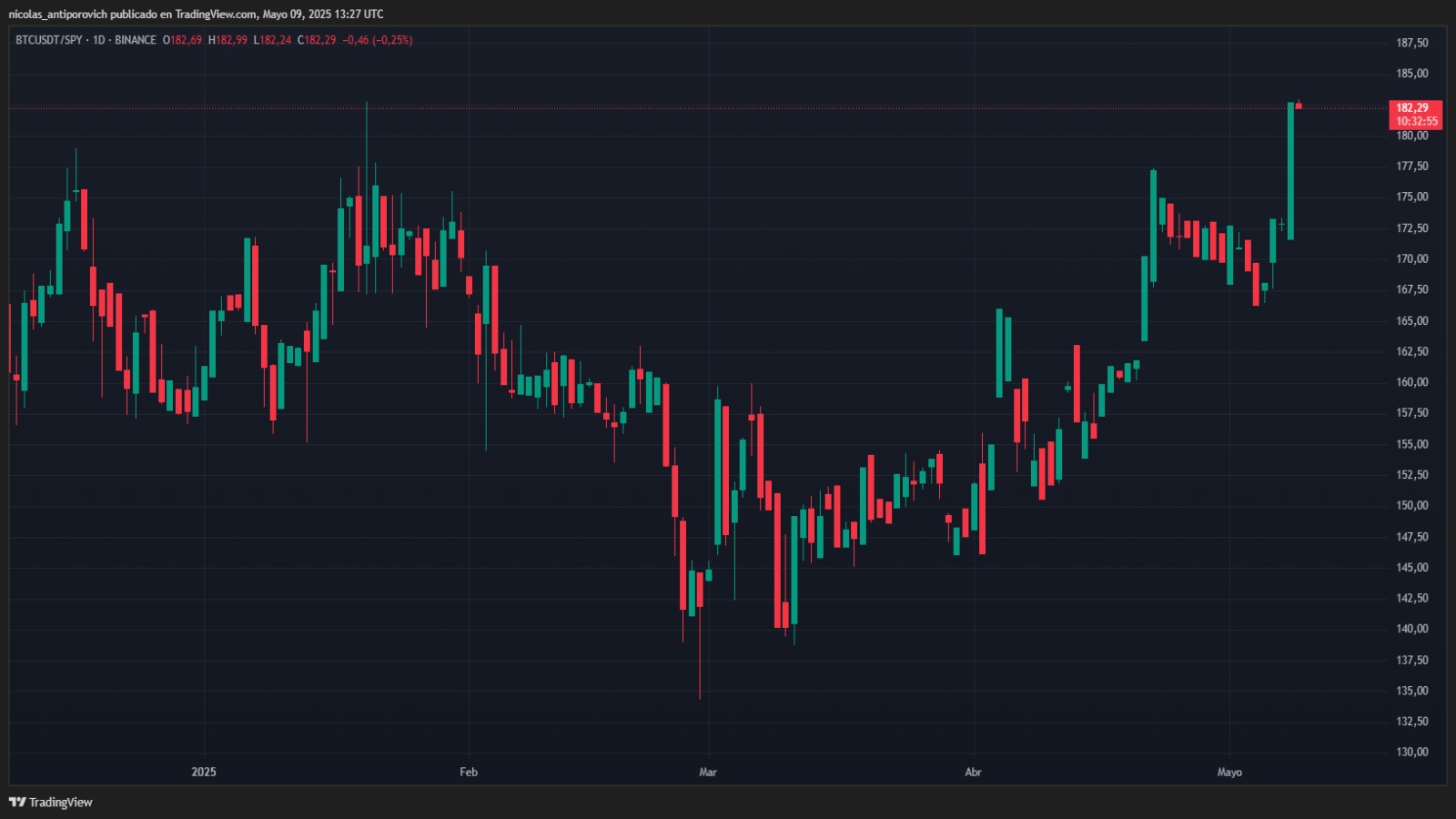Select the low value L182,24
The height and width of the screenshot is (819, 1456).
point(272,40)
